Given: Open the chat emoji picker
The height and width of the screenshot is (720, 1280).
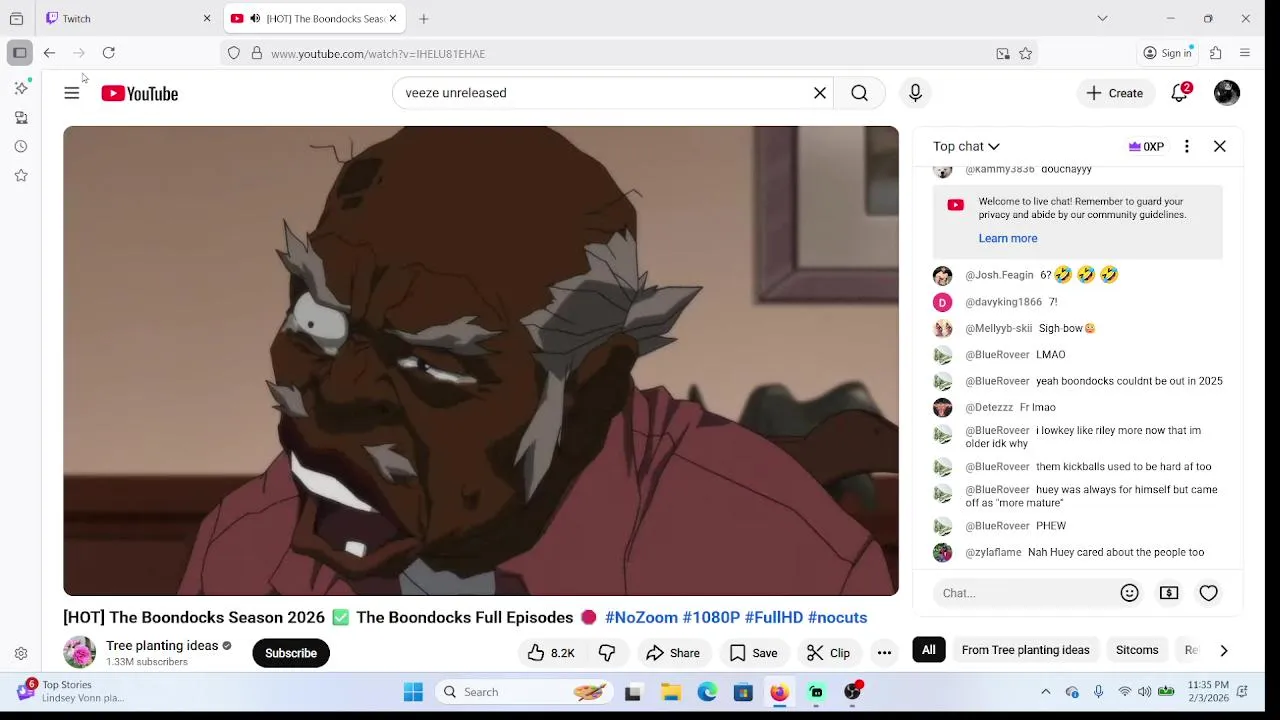Looking at the screenshot, I should (1130, 593).
